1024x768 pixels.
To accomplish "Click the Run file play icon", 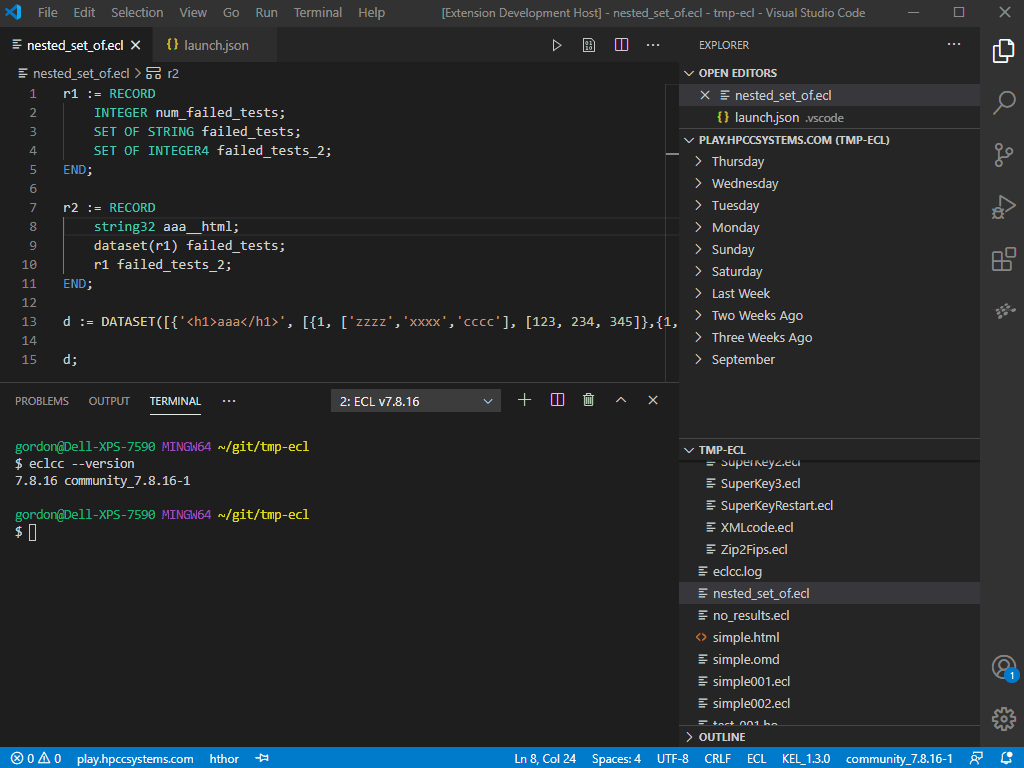I will coord(557,45).
